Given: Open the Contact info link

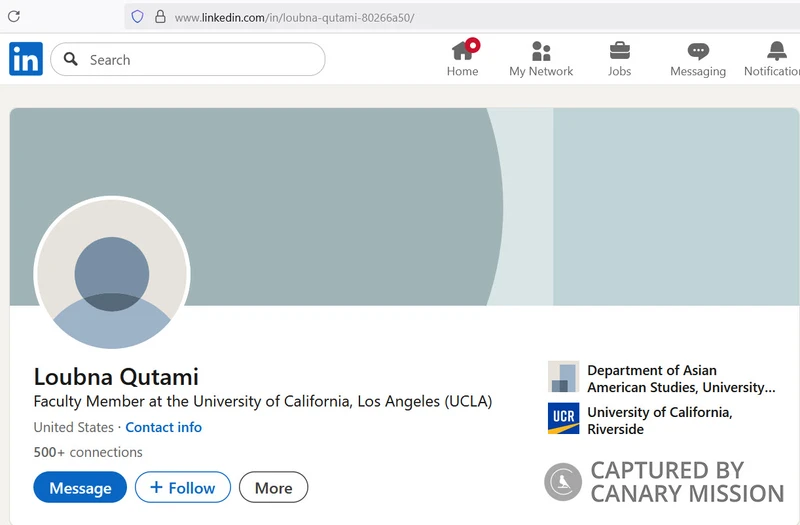Looking at the screenshot, I should (x=163, y=427).
